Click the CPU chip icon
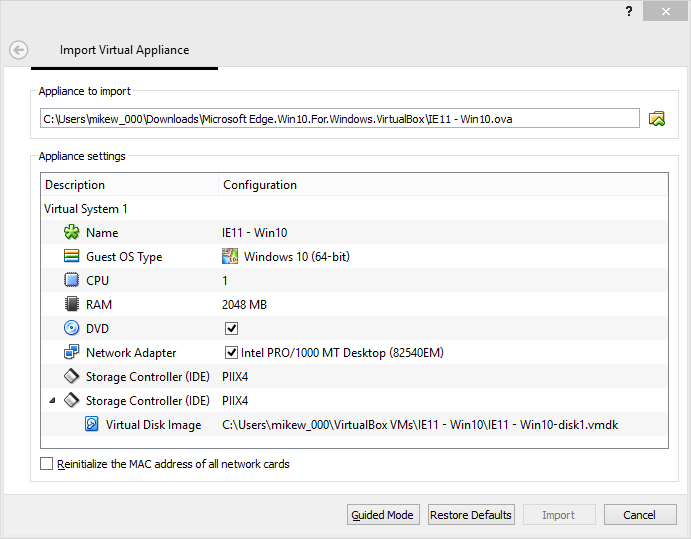The height and width of the screenshot is (539, 691). pyautogui.click(x=71, y=280)
